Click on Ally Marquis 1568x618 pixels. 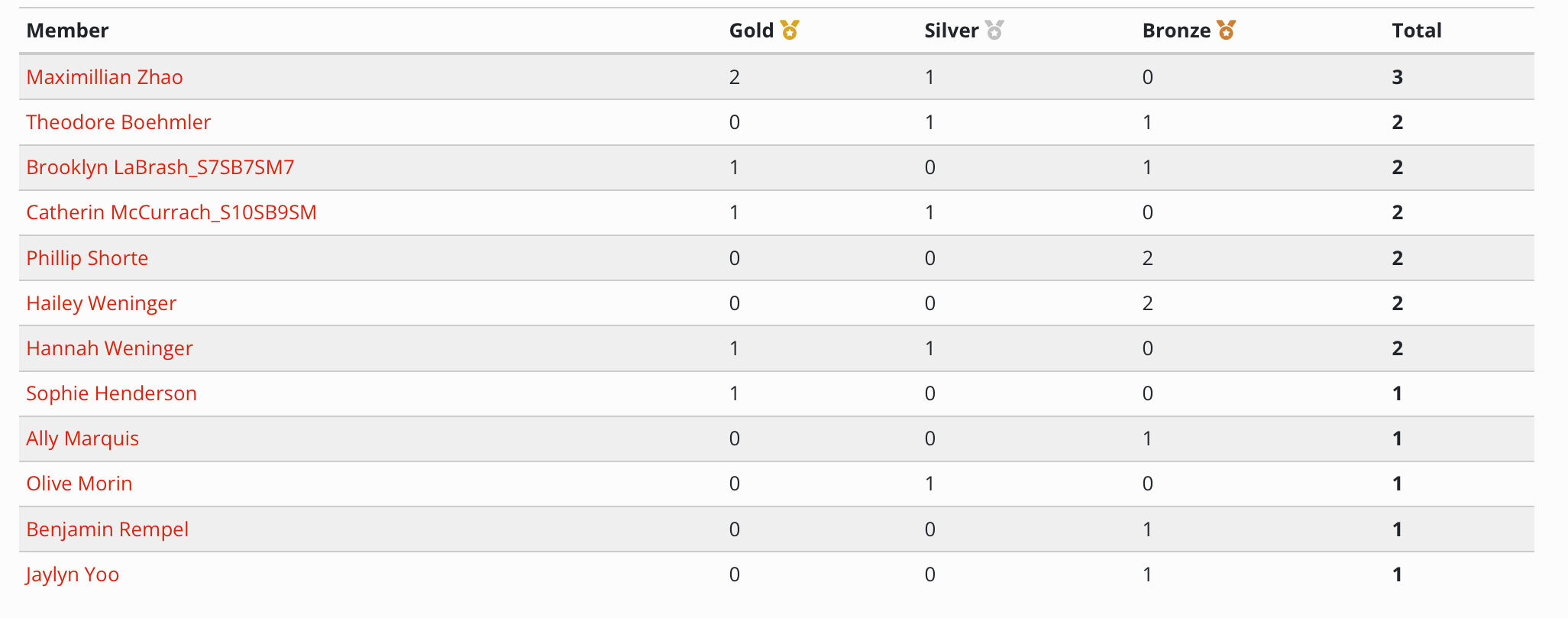[x=82, y=438]
